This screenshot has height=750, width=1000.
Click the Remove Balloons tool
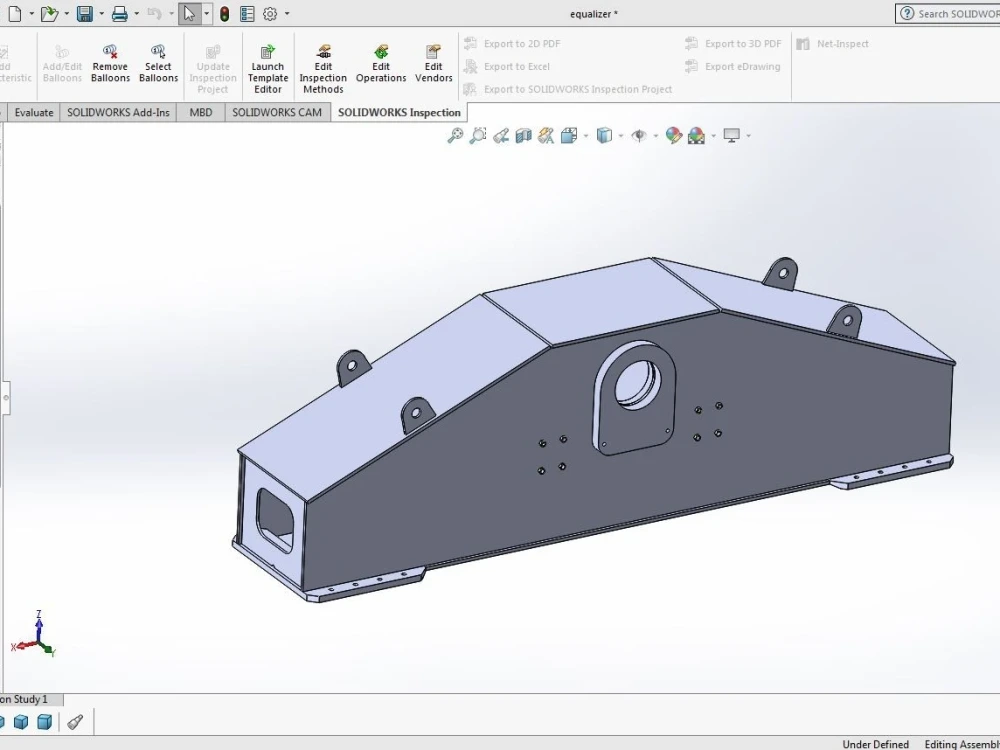tap(110, 64)
